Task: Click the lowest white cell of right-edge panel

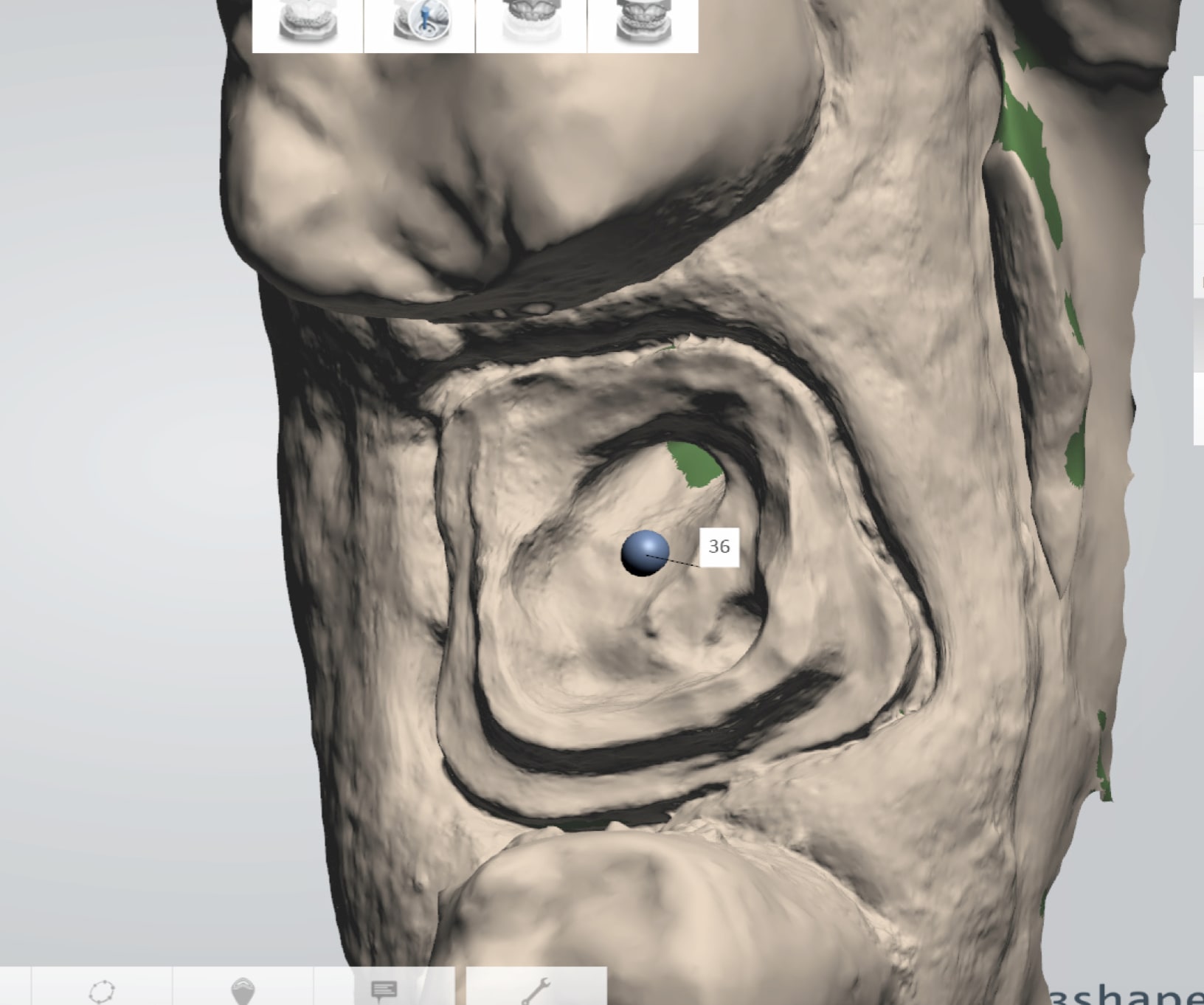Action: coord(1200,408)
